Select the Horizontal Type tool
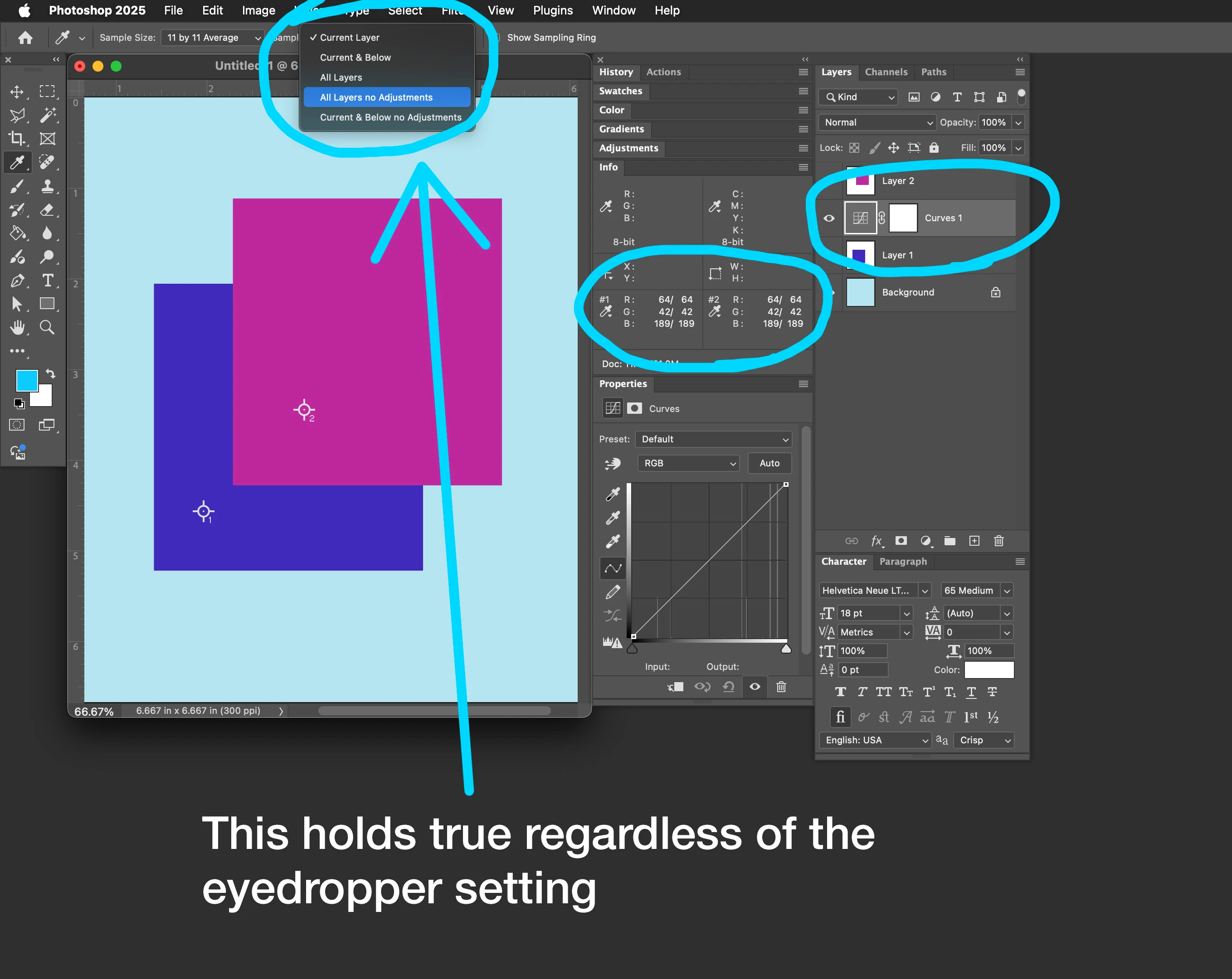This screenshot has height=979, width=1232. pyautogui.click(x=48, y=281)
